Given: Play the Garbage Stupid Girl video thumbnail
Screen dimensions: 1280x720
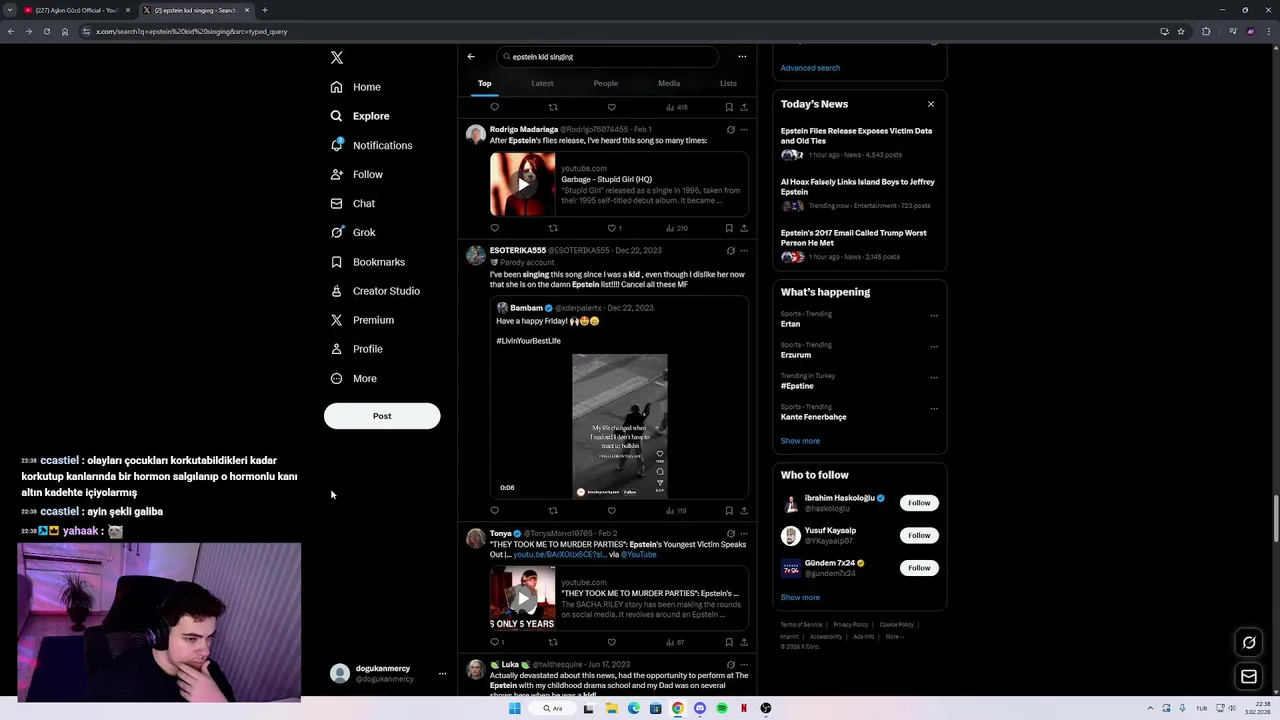Looking at the screenshot, I should coord(523,185).
